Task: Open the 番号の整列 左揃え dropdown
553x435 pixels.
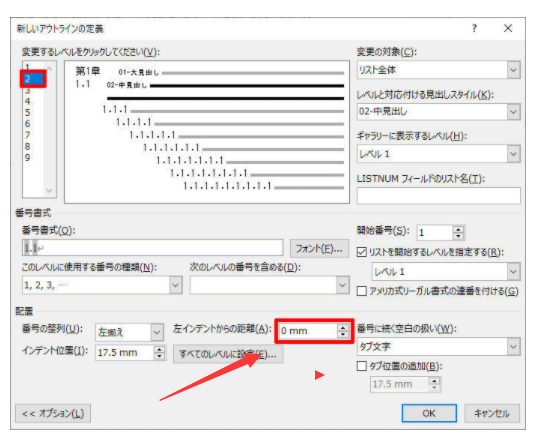Action: [157, 332]
